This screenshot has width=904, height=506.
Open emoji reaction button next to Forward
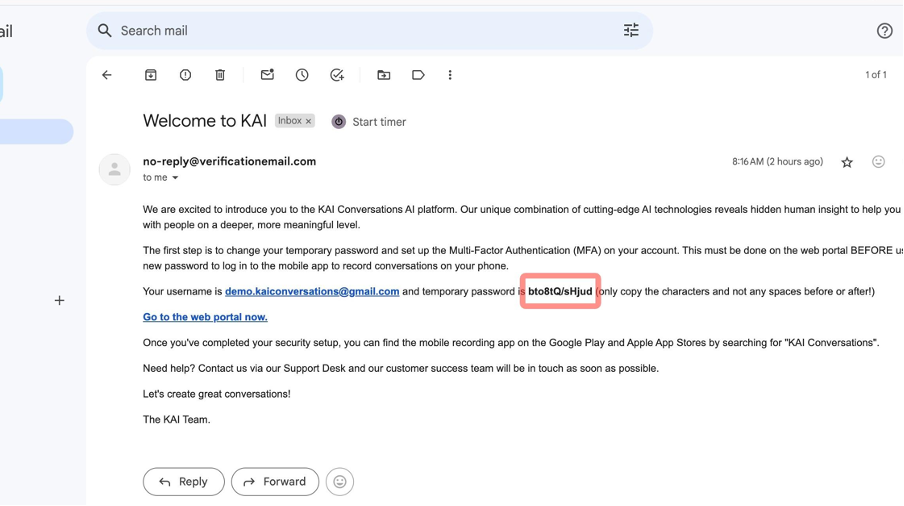pyautogui.click(x=340, y=482)
